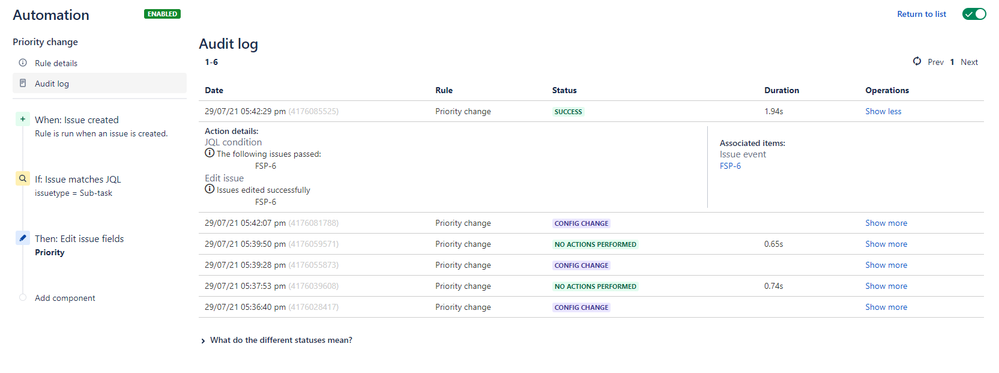The image size is (999, 373).
Task: Click the Add component circle icon
Action: pos(23,298)
